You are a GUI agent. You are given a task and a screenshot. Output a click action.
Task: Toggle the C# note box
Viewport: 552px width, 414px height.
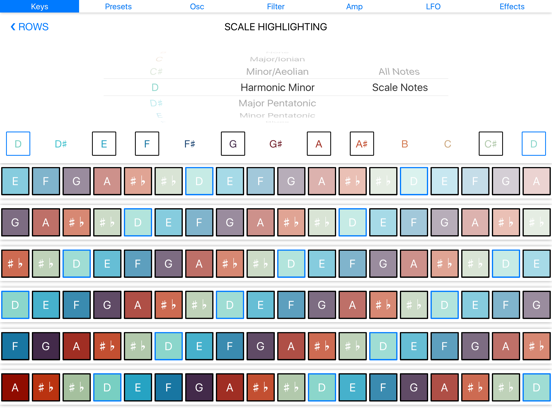coord(490,144)
